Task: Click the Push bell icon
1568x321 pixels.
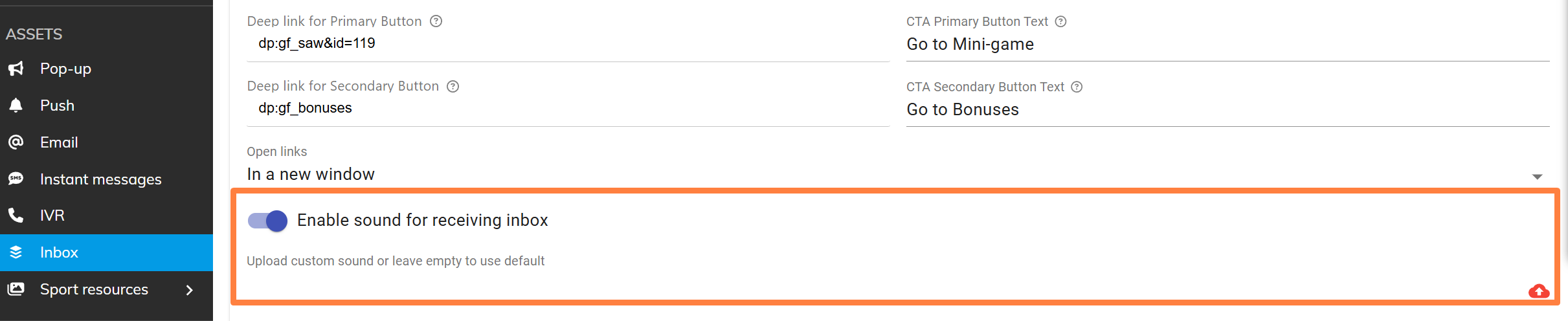Action: point(16,105)
